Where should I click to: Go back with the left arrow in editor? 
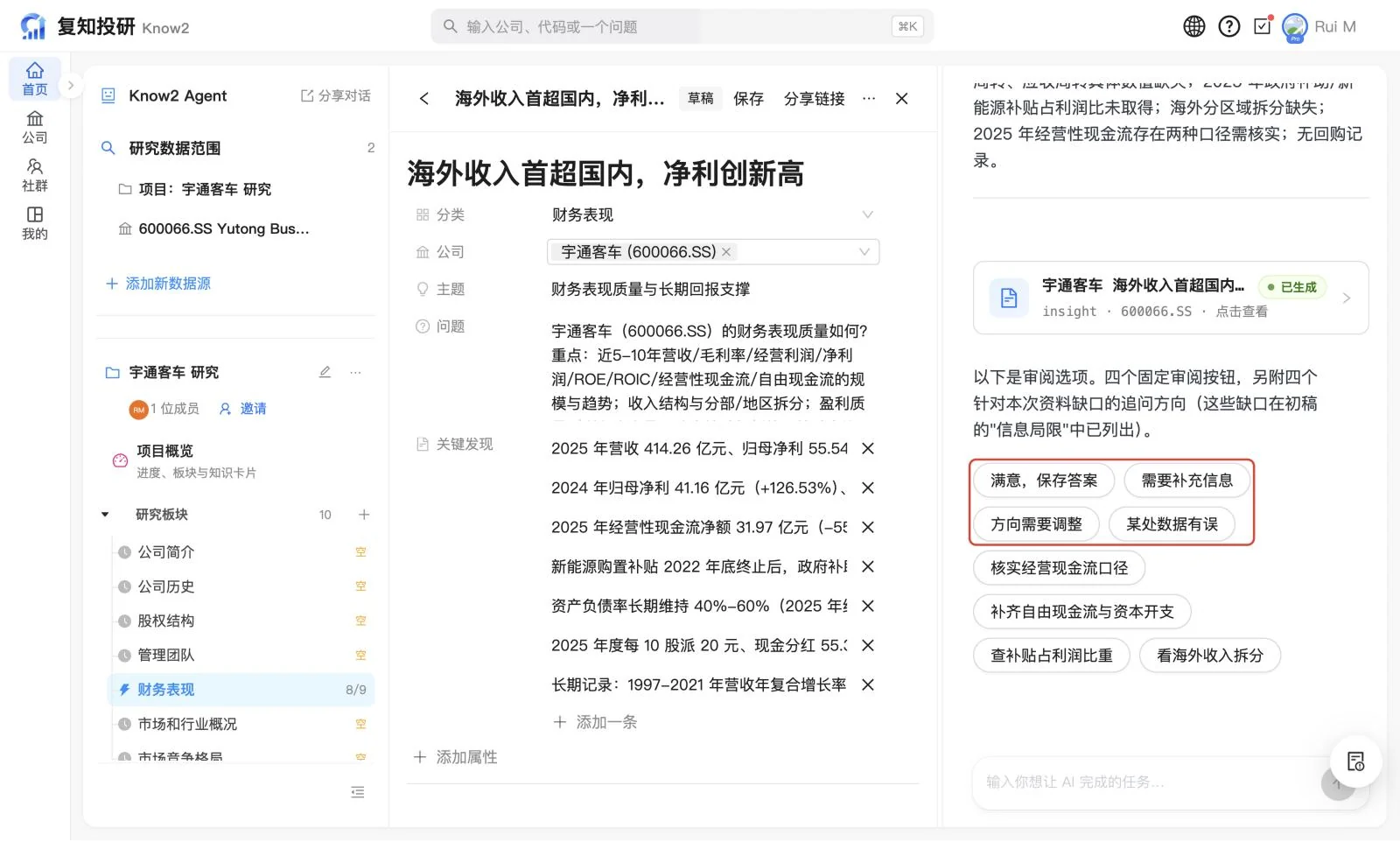[x=424, y=99]
